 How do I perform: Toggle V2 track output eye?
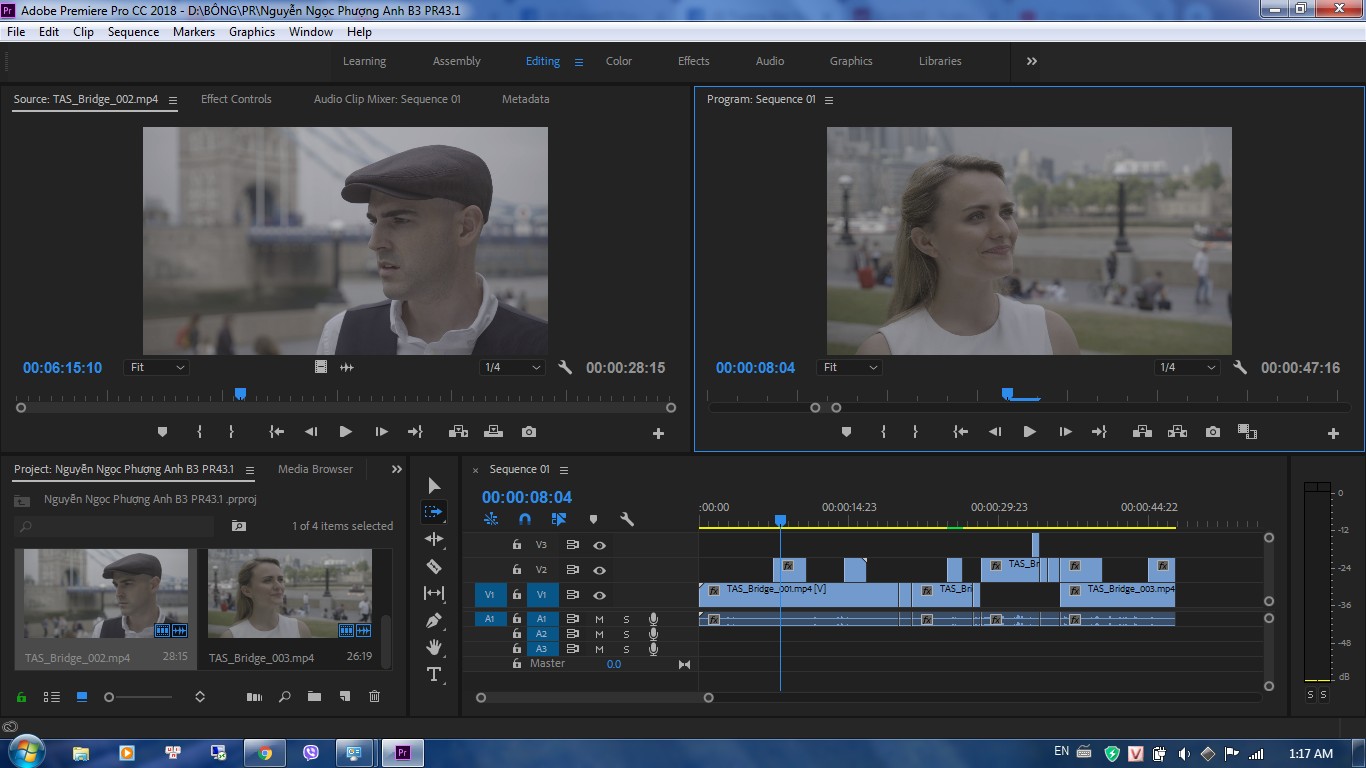click(x=599, y=570)
